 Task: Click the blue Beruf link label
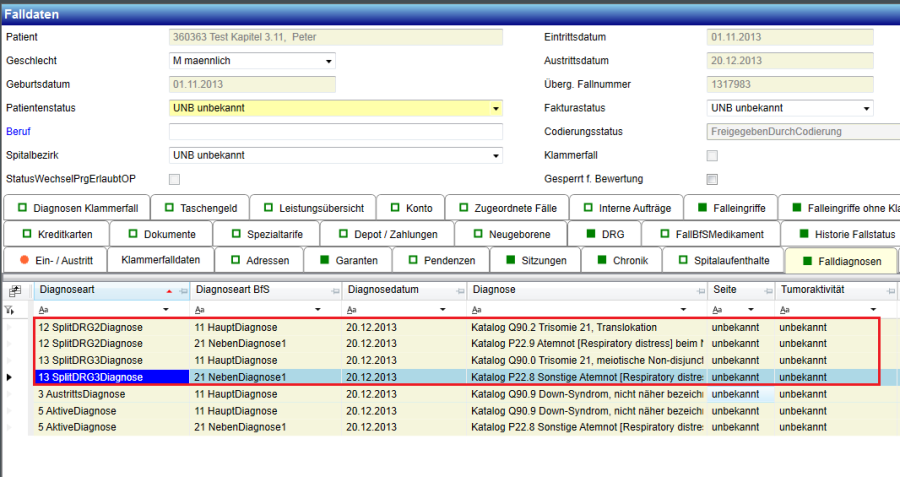[x=18, y=132]
